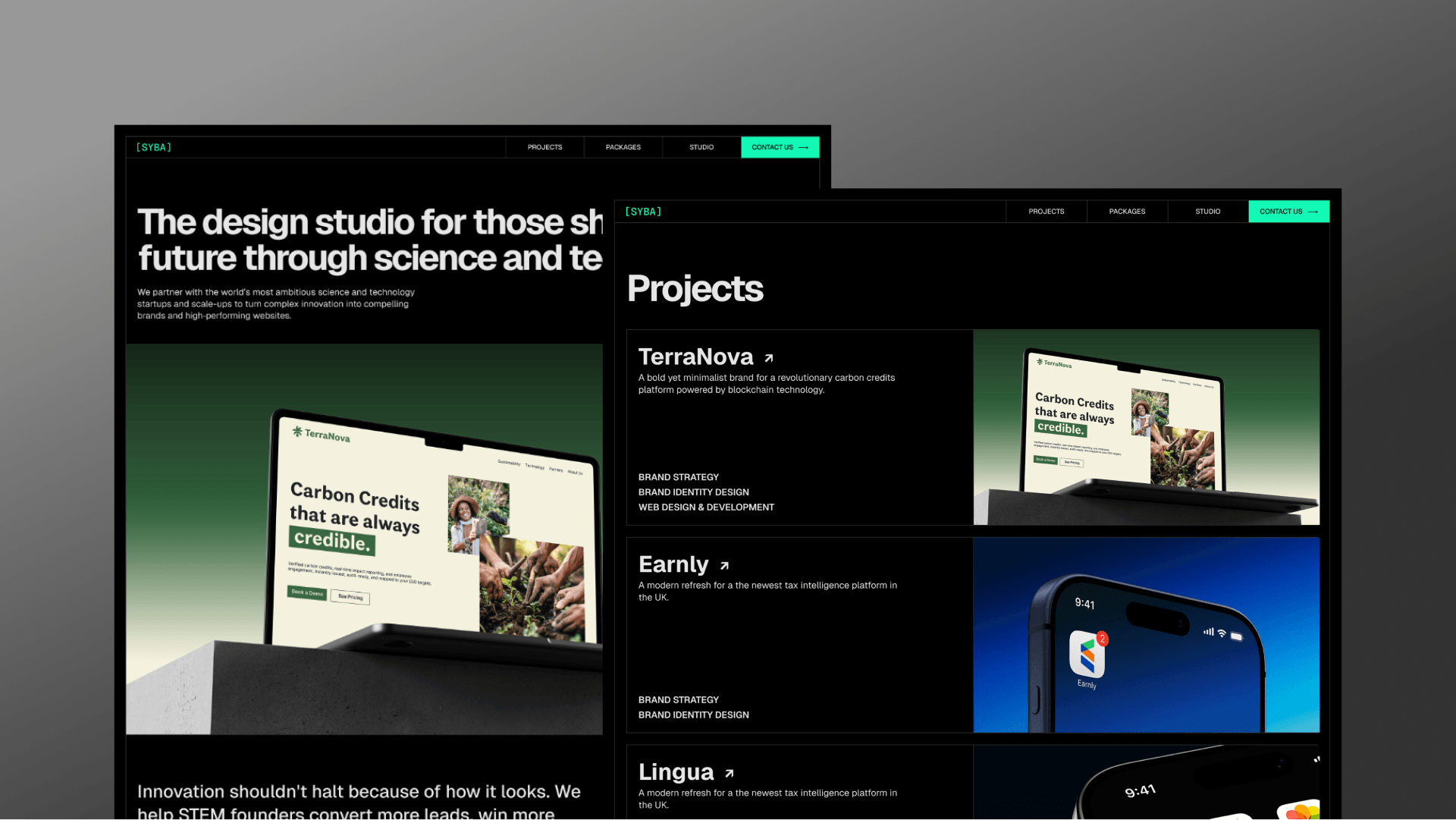Click the Projects page heading
This screenshot has height=820, width=1456.
click(x=695, y=289)
